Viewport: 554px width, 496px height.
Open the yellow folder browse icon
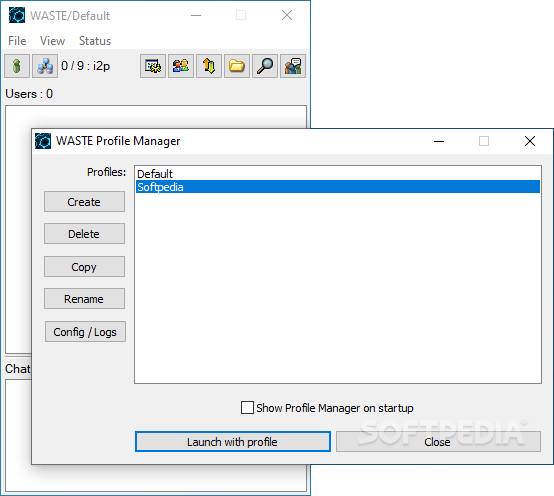point(237,66)
